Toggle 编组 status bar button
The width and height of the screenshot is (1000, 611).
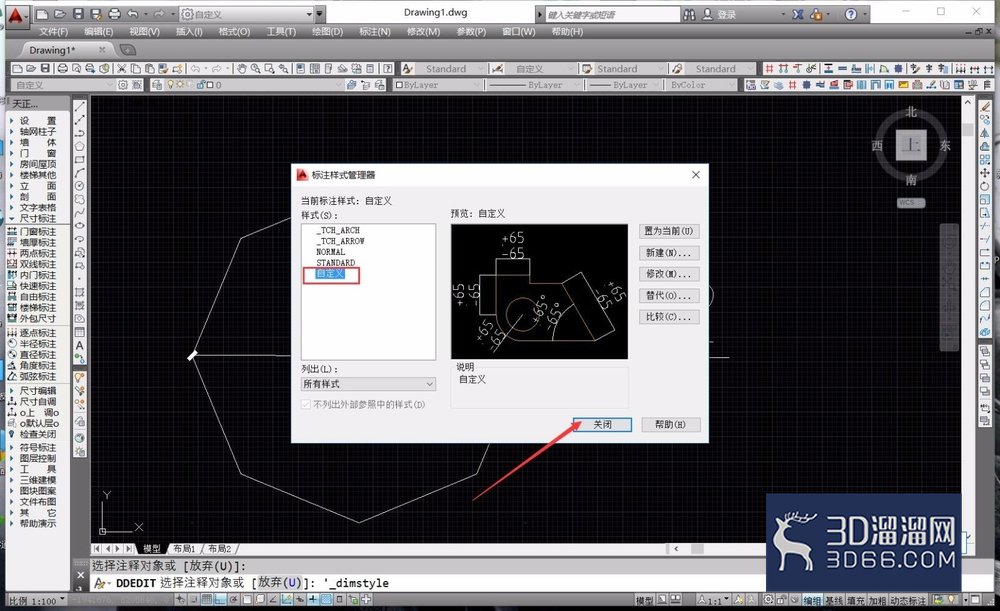point(812,600)
